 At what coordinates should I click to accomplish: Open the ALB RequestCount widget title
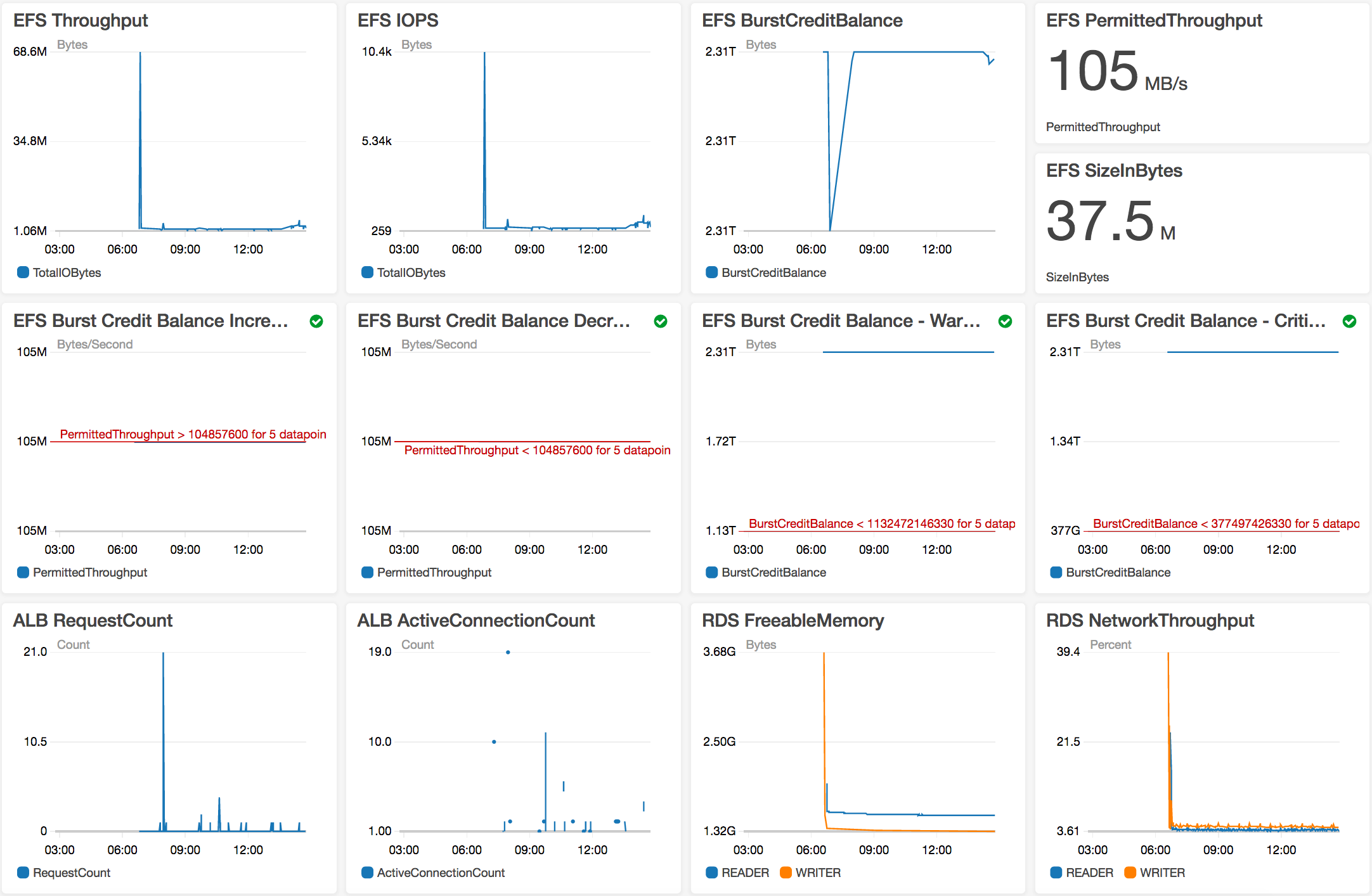[x=93, y=620]
